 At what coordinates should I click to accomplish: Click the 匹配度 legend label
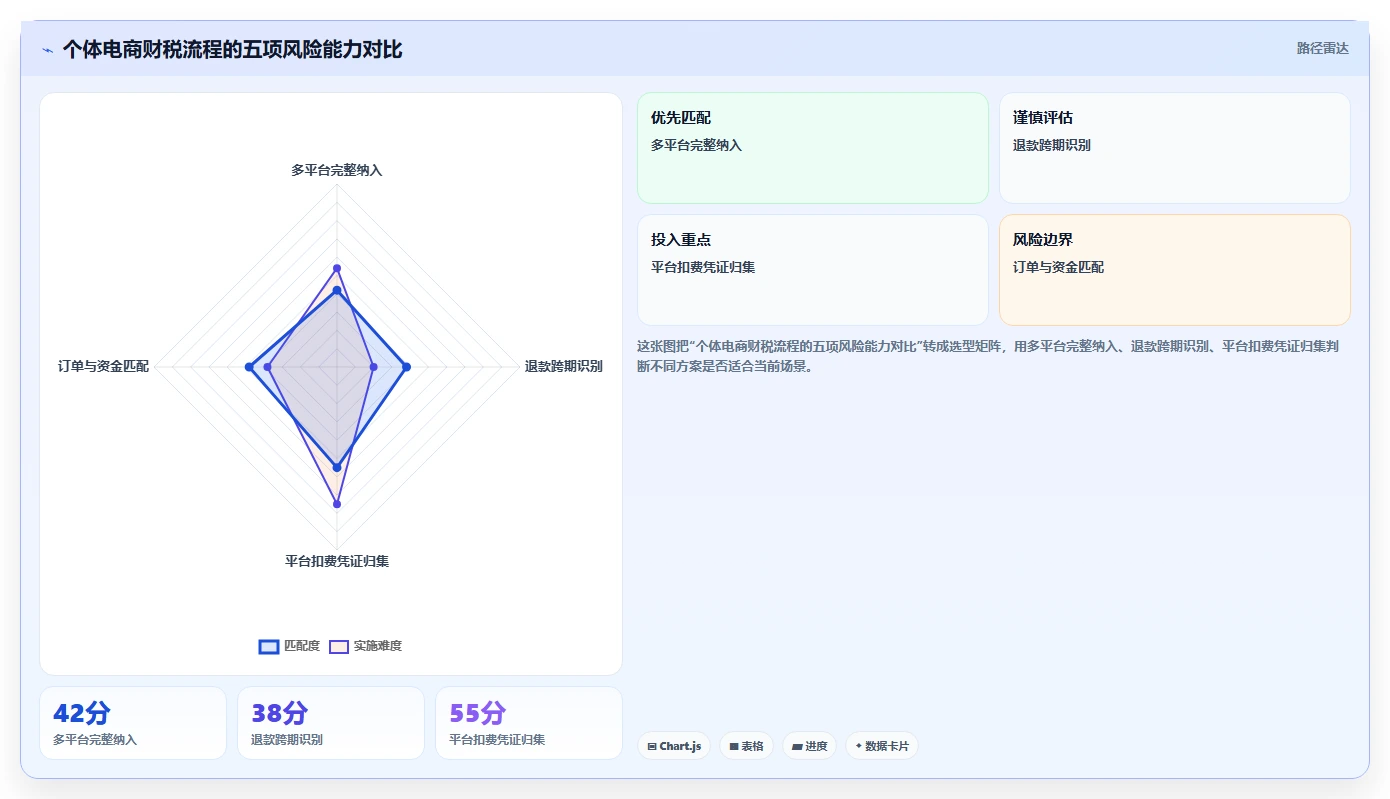point(302,646)
